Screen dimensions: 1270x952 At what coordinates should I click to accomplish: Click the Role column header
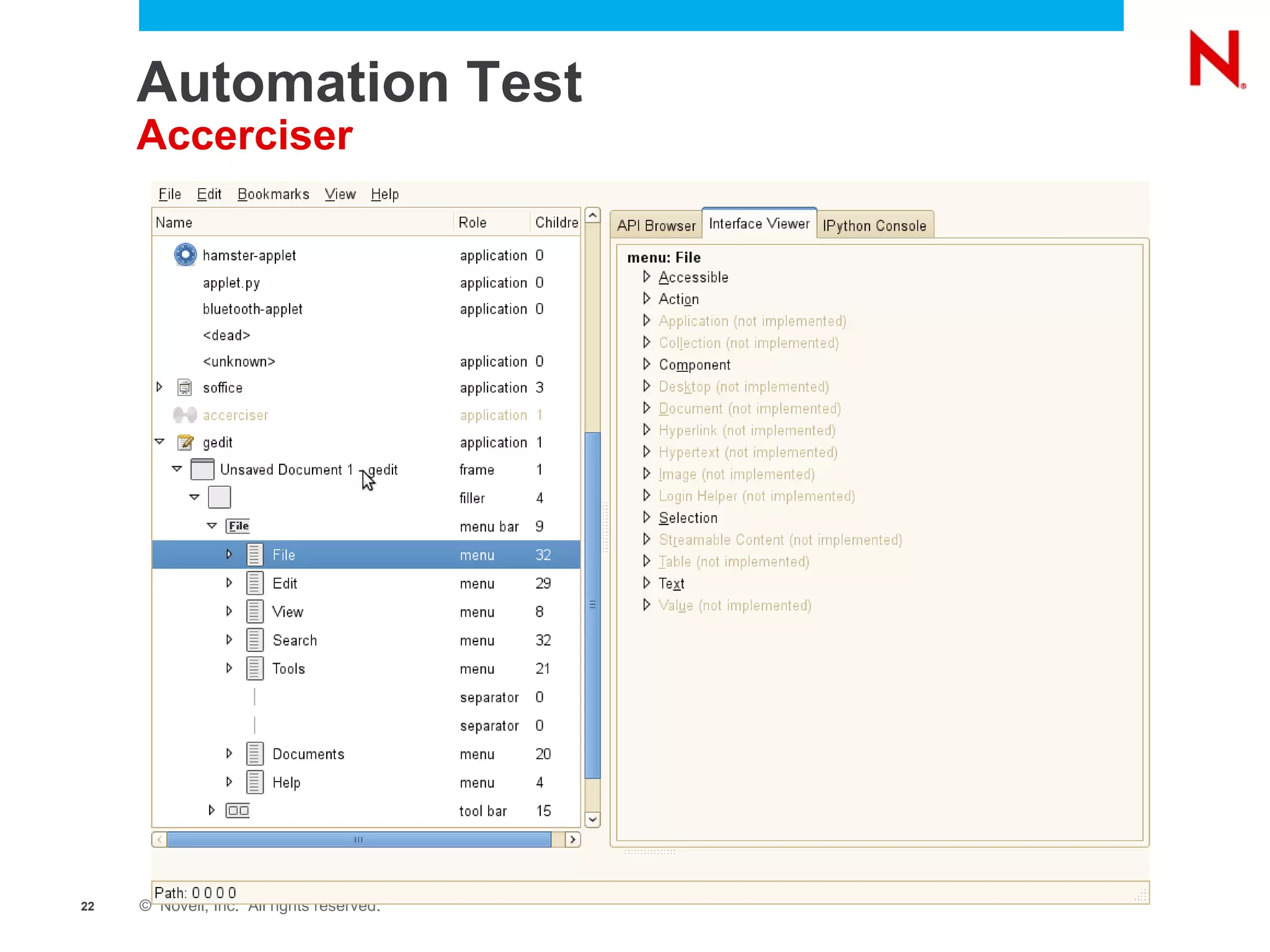(473, 223)
